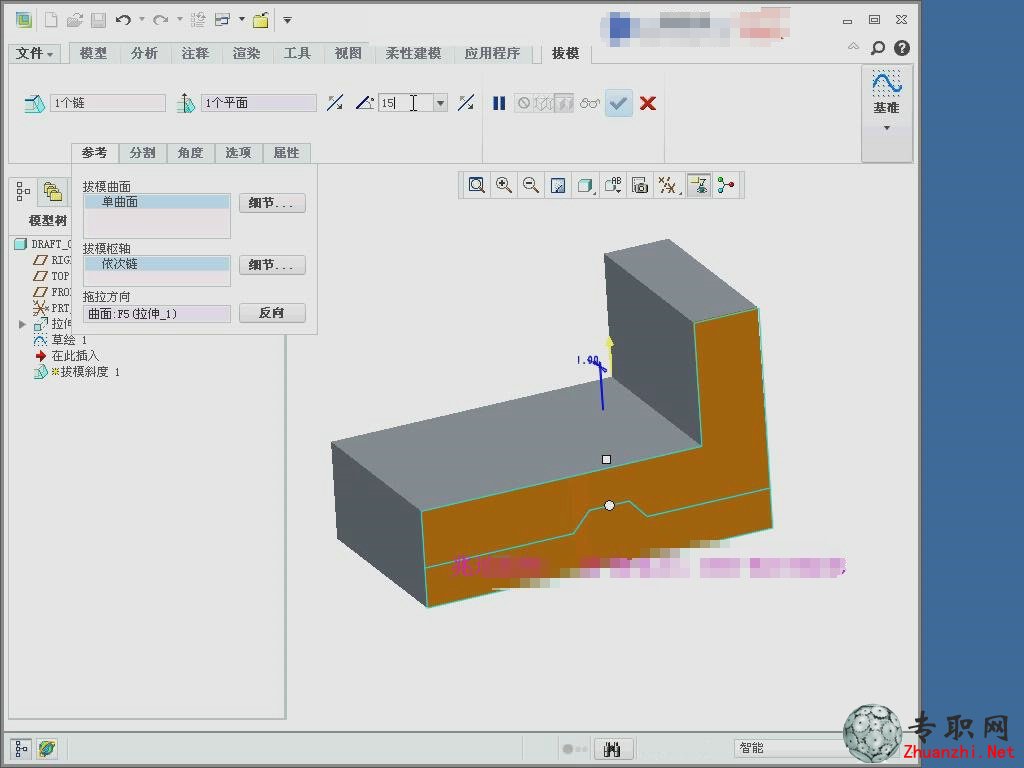Click the New file icon
Image resolution: width=1024 pixels, height=768 pixels.
50,20
